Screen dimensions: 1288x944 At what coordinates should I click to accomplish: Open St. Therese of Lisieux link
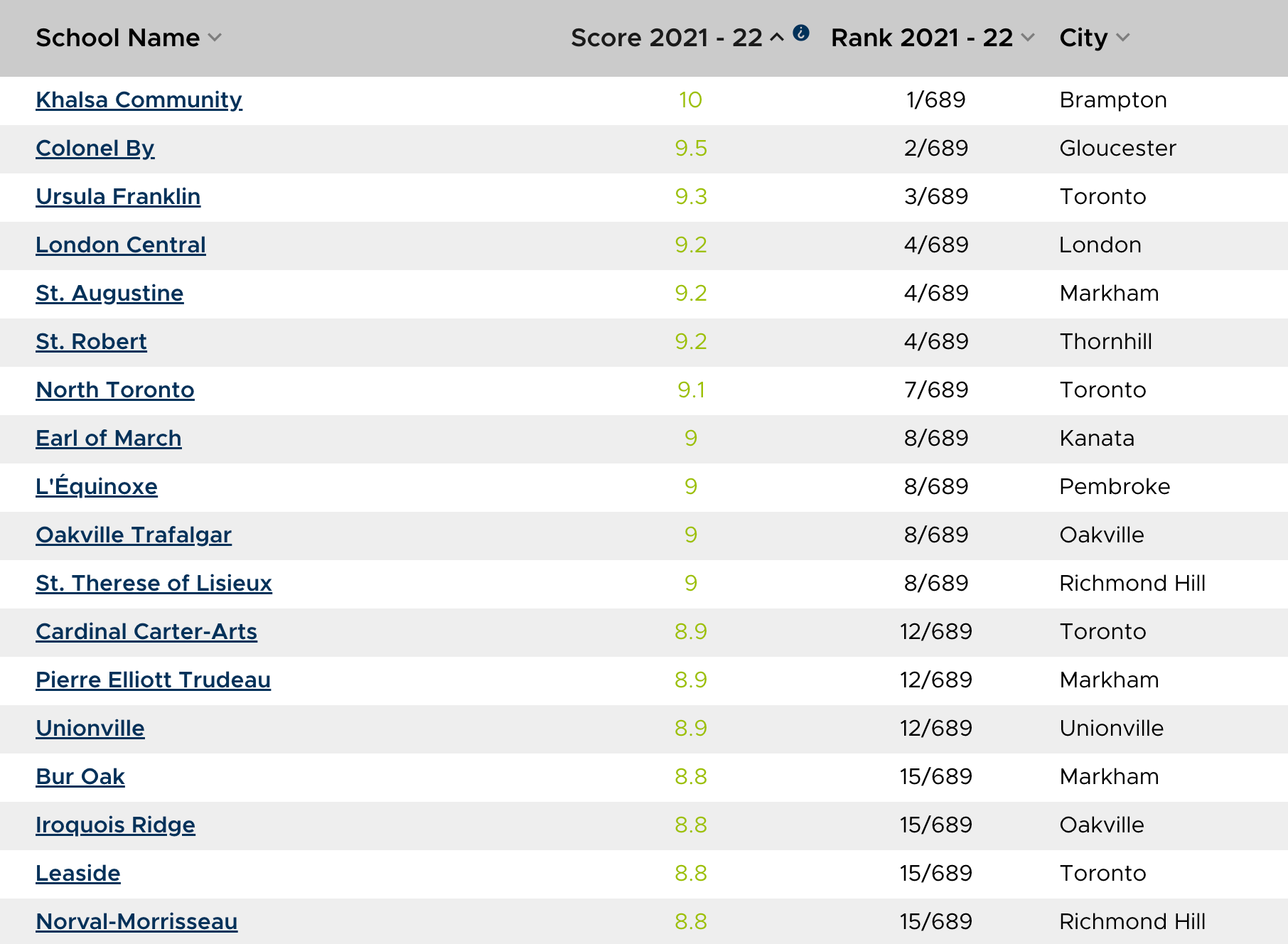click(154, 584)
